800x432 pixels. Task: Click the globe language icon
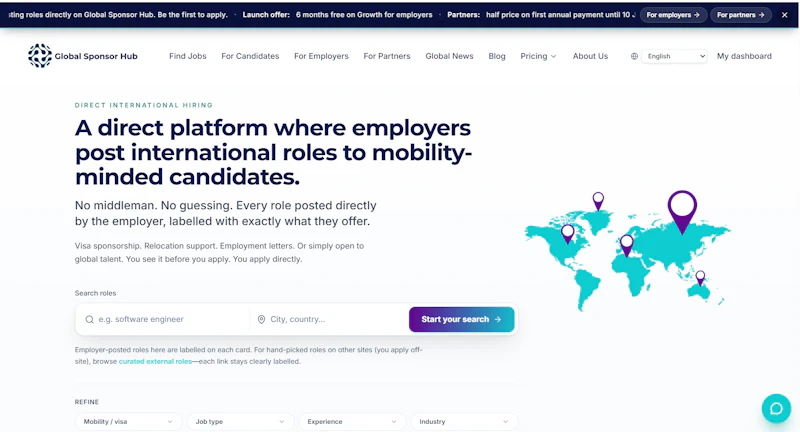(x=634, y=56)
